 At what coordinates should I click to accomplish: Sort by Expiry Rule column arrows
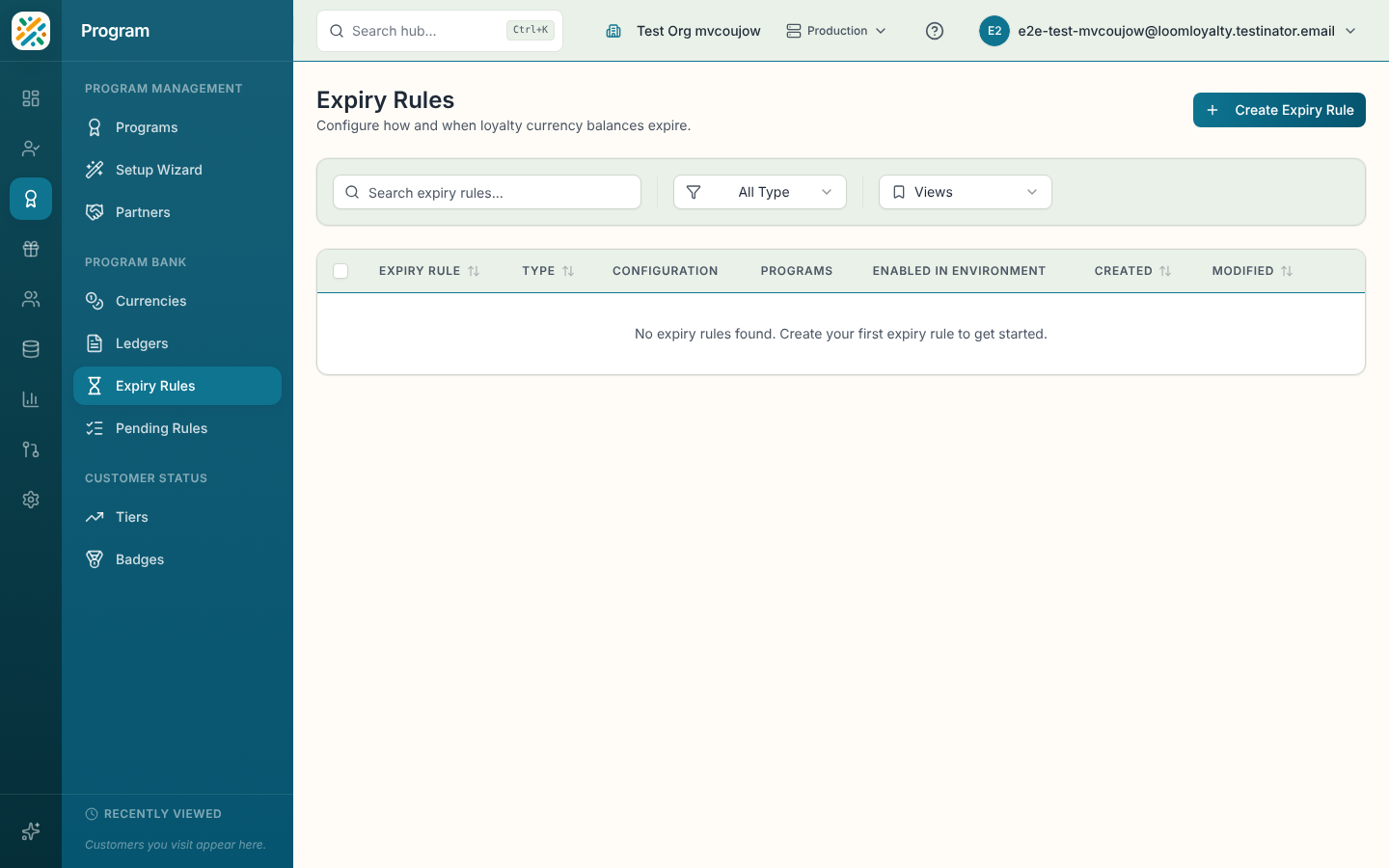pyautogui.click(x=474, y=271)
